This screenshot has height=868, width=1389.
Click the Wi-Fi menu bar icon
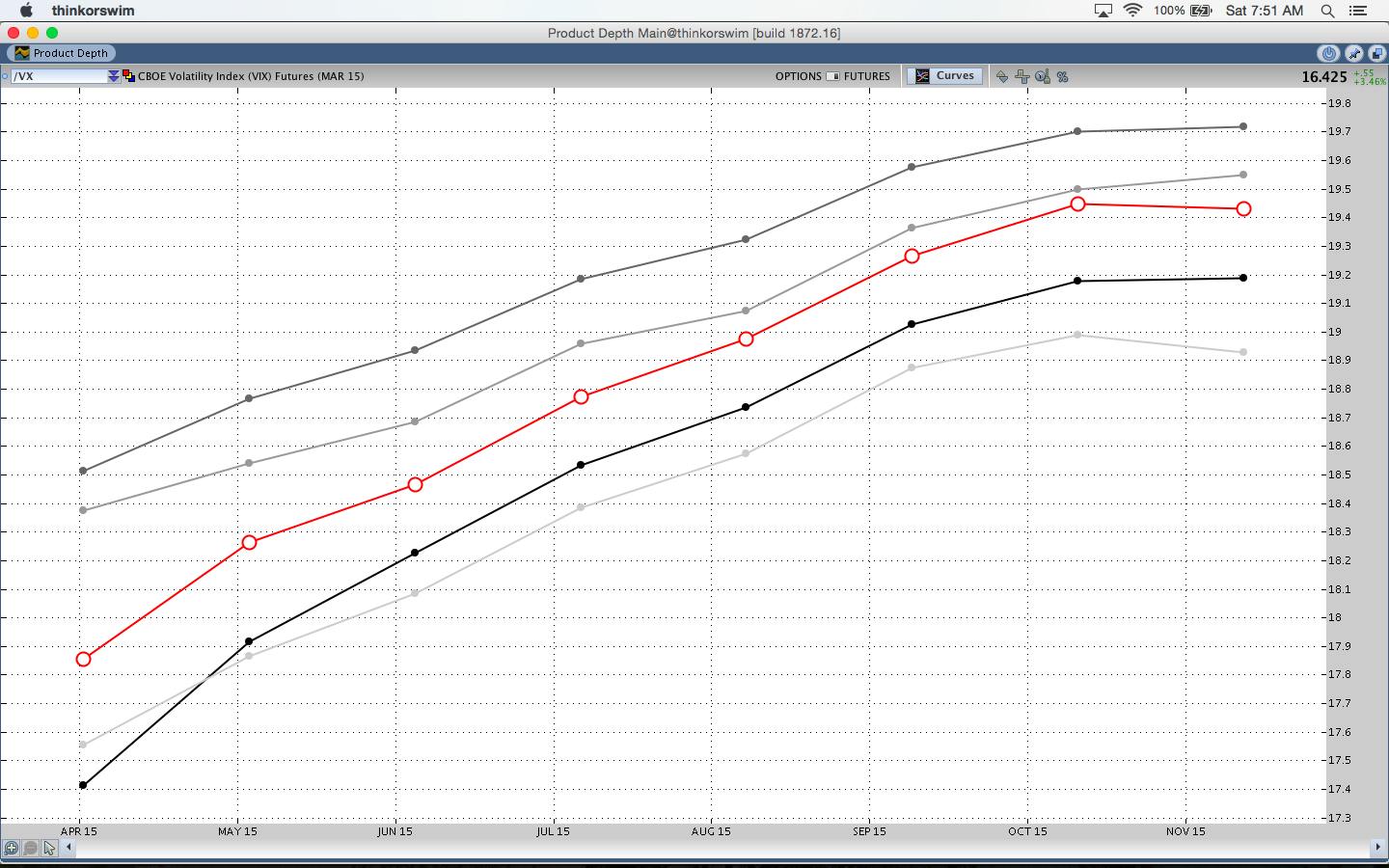1133,11
